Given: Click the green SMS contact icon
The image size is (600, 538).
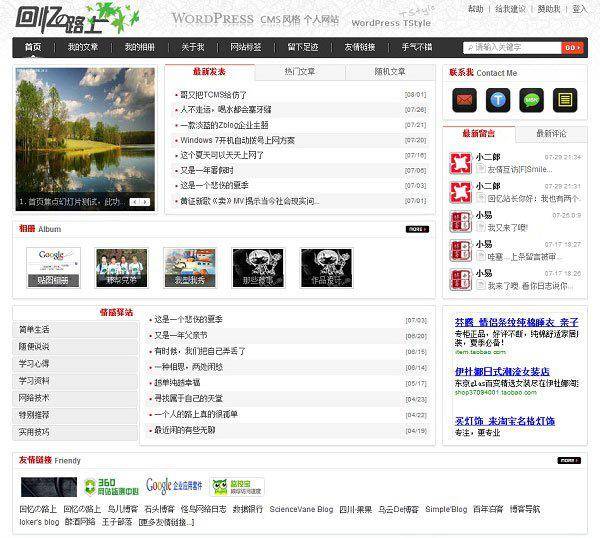Looking at the screenshot, I should [531, 99].
